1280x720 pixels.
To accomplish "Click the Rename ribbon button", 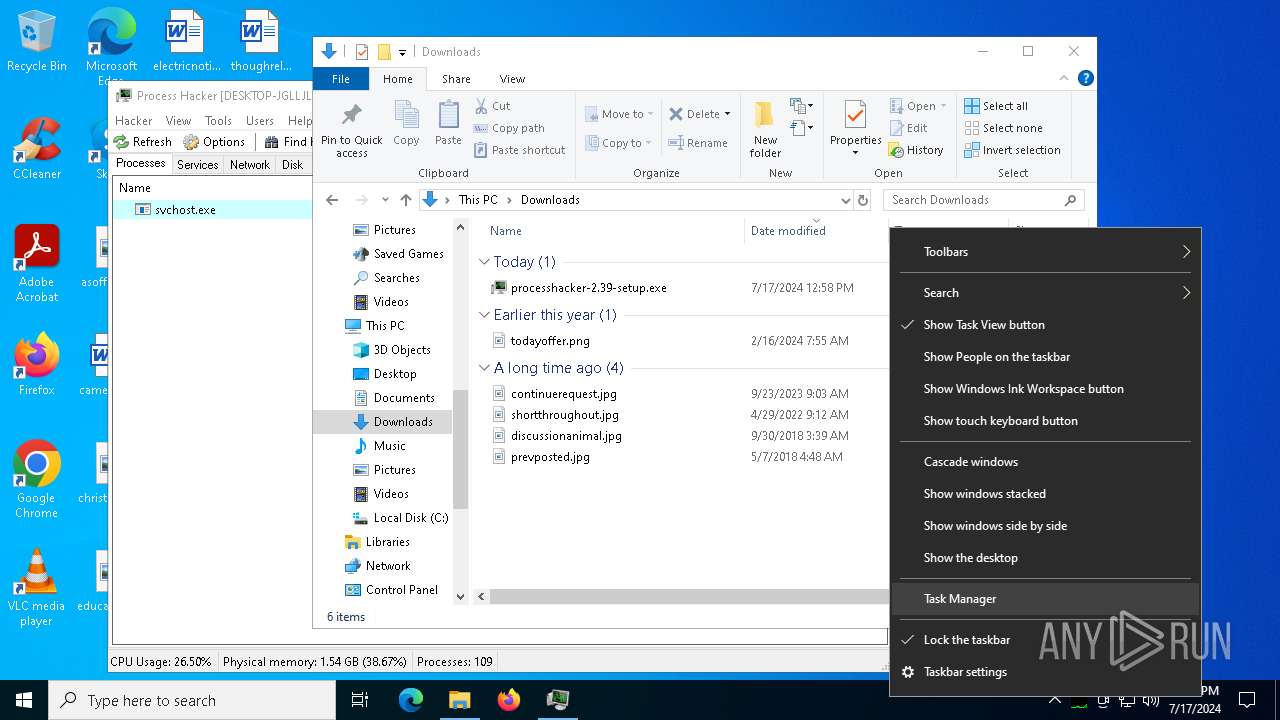I will click(x=698, y=143).
